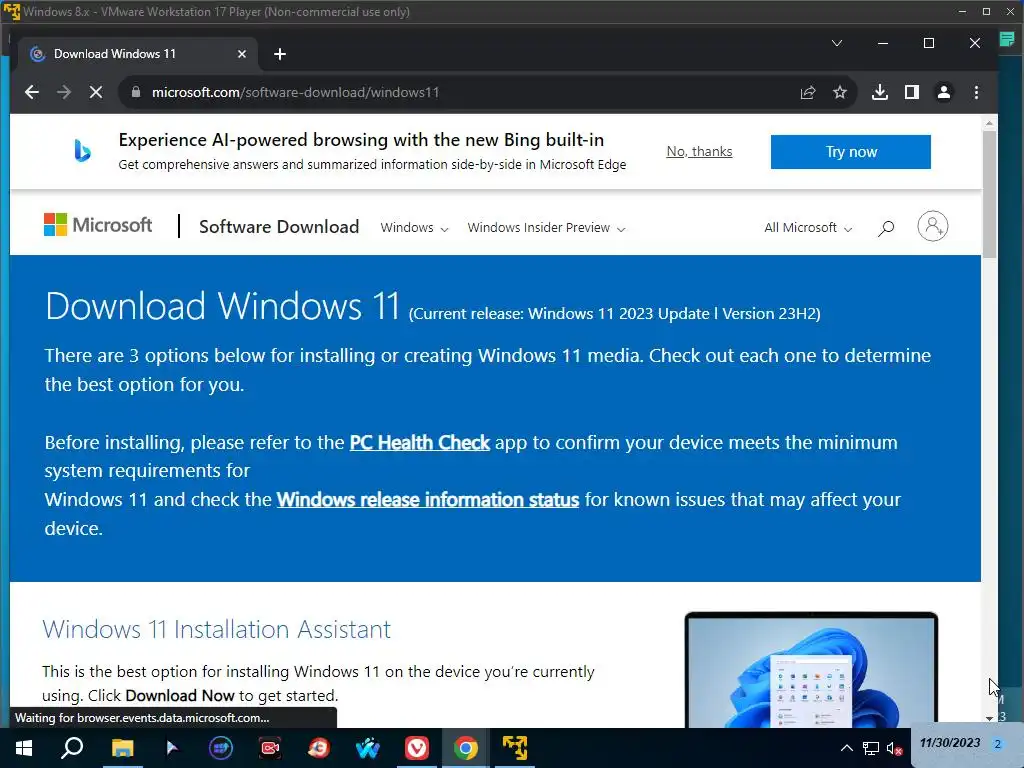Click the muted volume tray icon
The width and height of the screenshot is (1024, 768).
(894, 748)
